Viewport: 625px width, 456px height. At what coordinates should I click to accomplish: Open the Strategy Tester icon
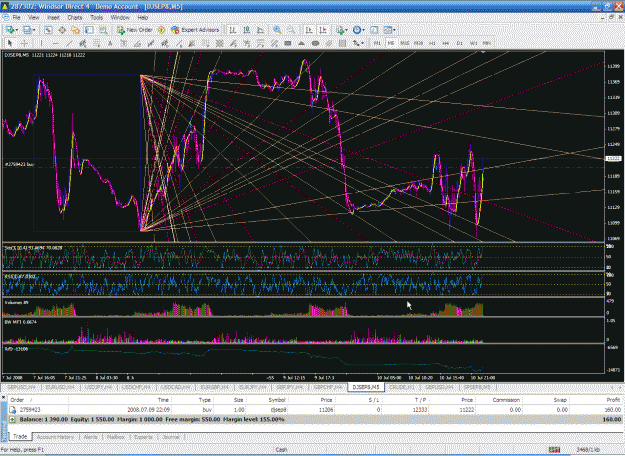pos(103,30)
